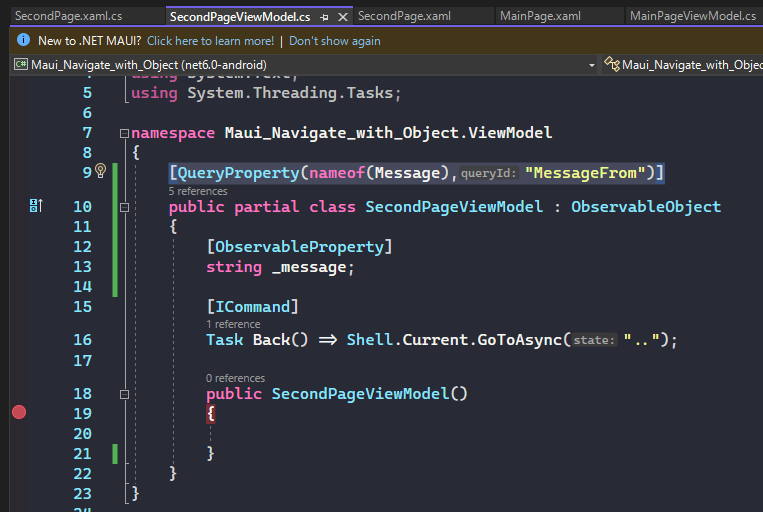Open the MainPage.xaml tab

coord(540,16)
